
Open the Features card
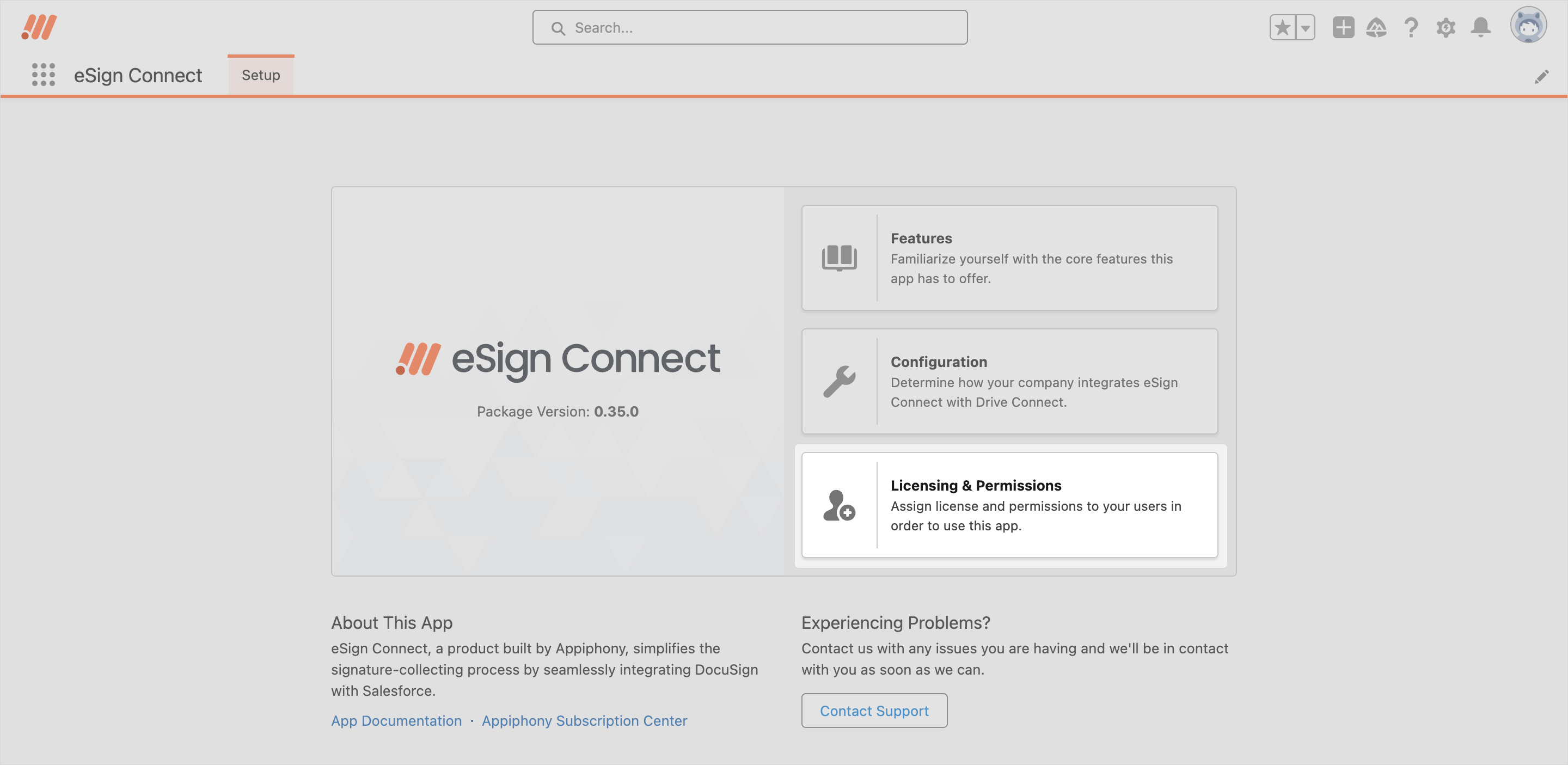pyautogui.click(x=1009, y=258)
